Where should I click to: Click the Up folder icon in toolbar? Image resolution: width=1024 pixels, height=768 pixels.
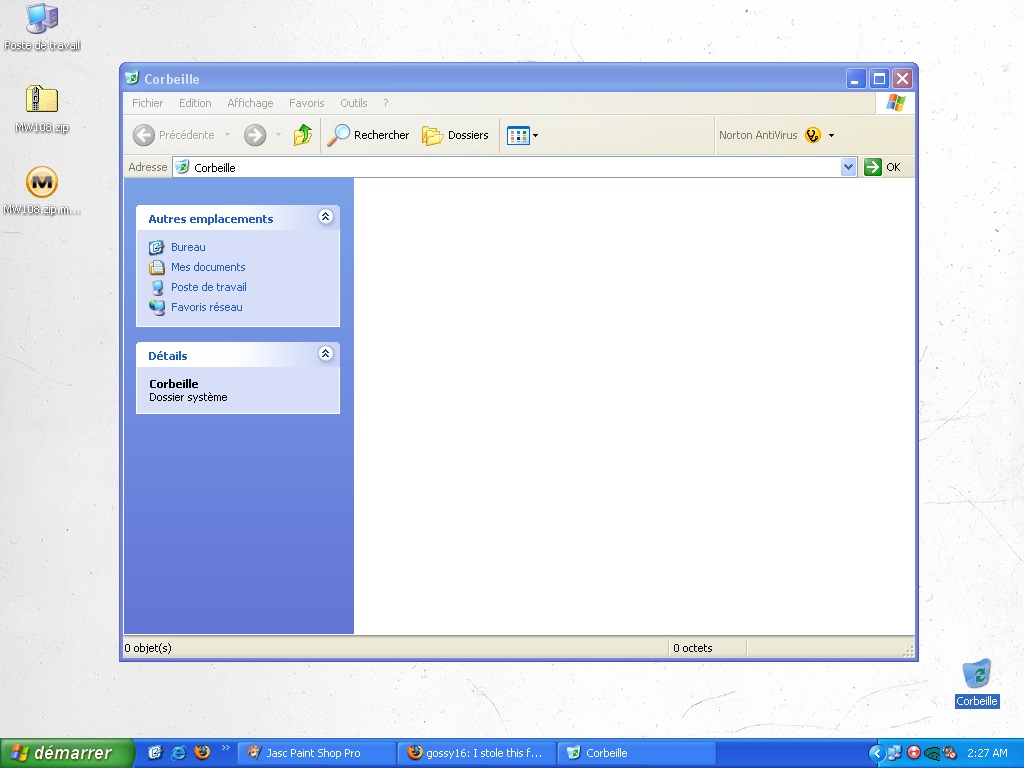coord(302,135)
